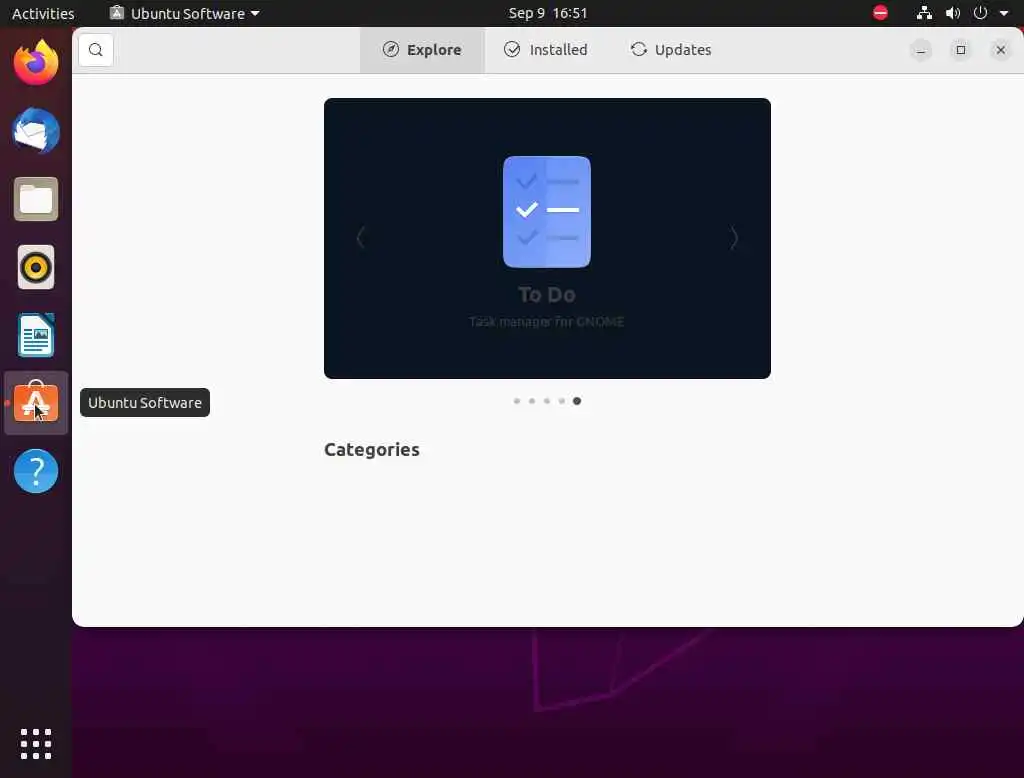Click the volume icon in top bar
This screenshot has height=778, width=1024.
click(x=953, y=13)
